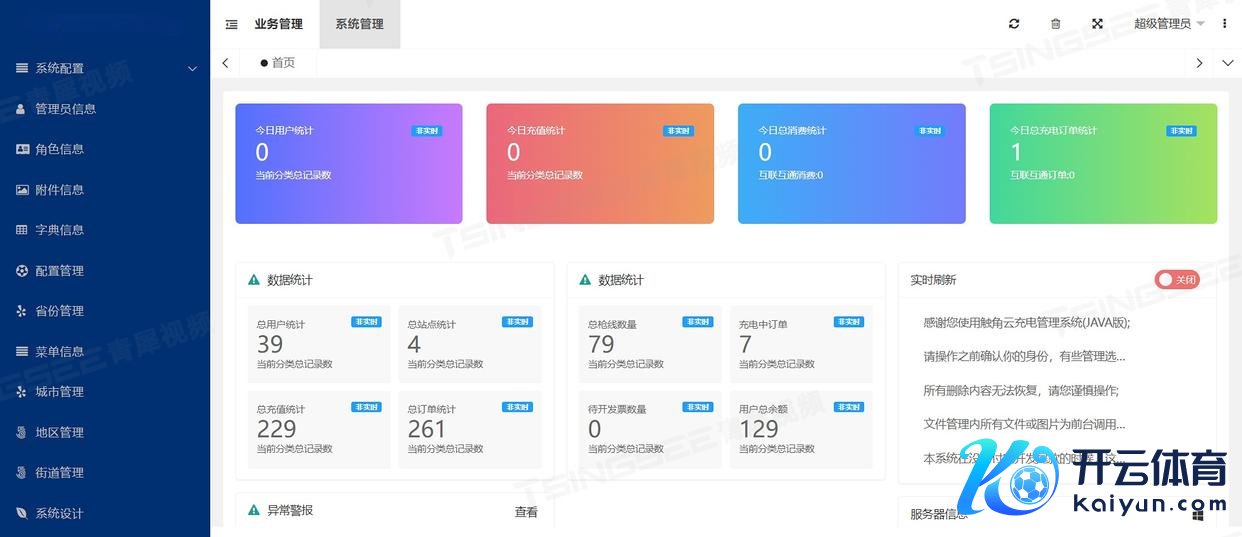1242x537 pixels.
Task: Click the 首页 page tab
Action: (278, 63)
